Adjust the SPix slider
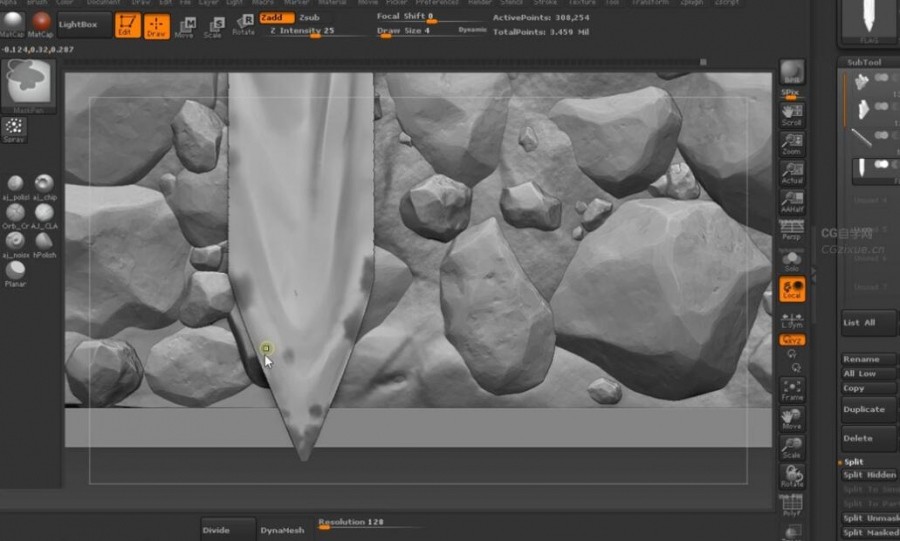Image resolution: width=900 pixels, height=541 pixels. coord(792,94)
